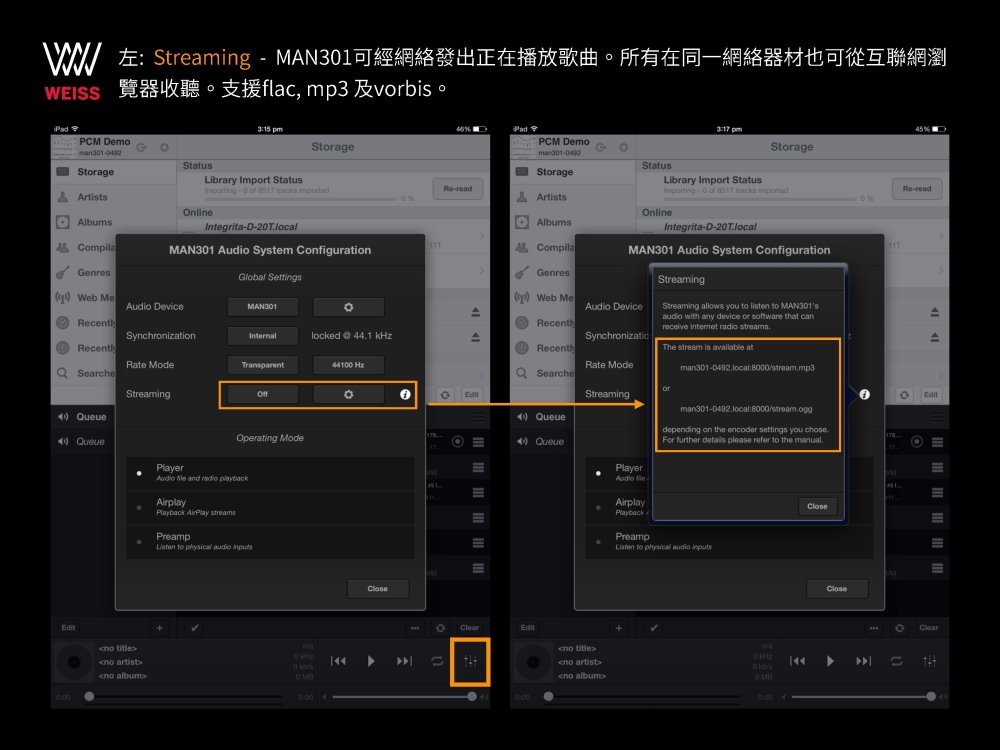Open Recently item with clock icon, left sidebar
The height and width of the screenshot is (750, 1000).
(84, 348)
